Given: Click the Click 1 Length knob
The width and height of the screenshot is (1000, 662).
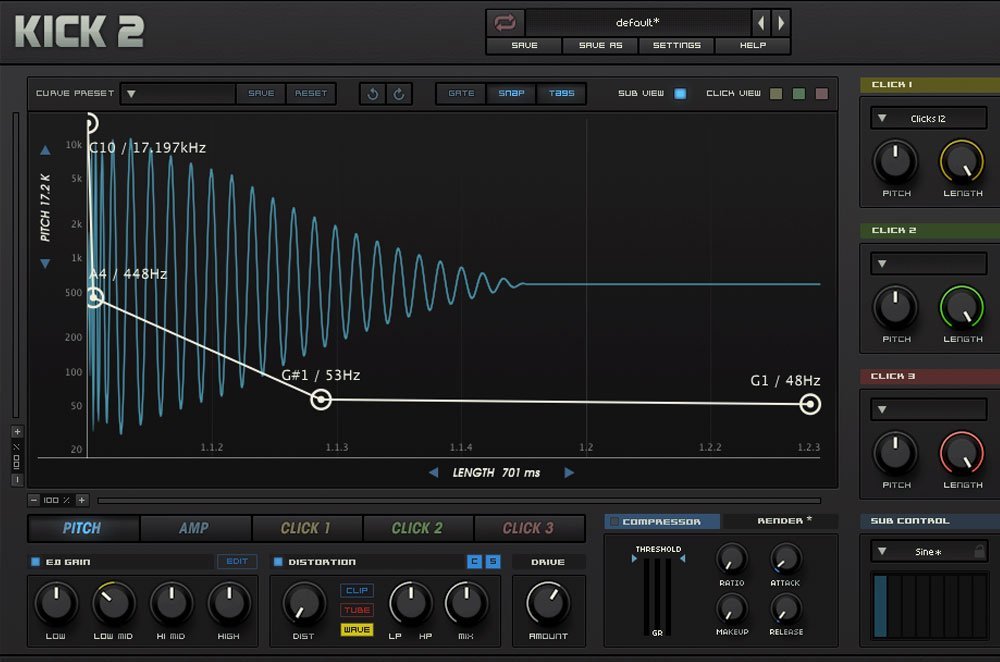Looking at the screenshot, I should tap(962, 161).
